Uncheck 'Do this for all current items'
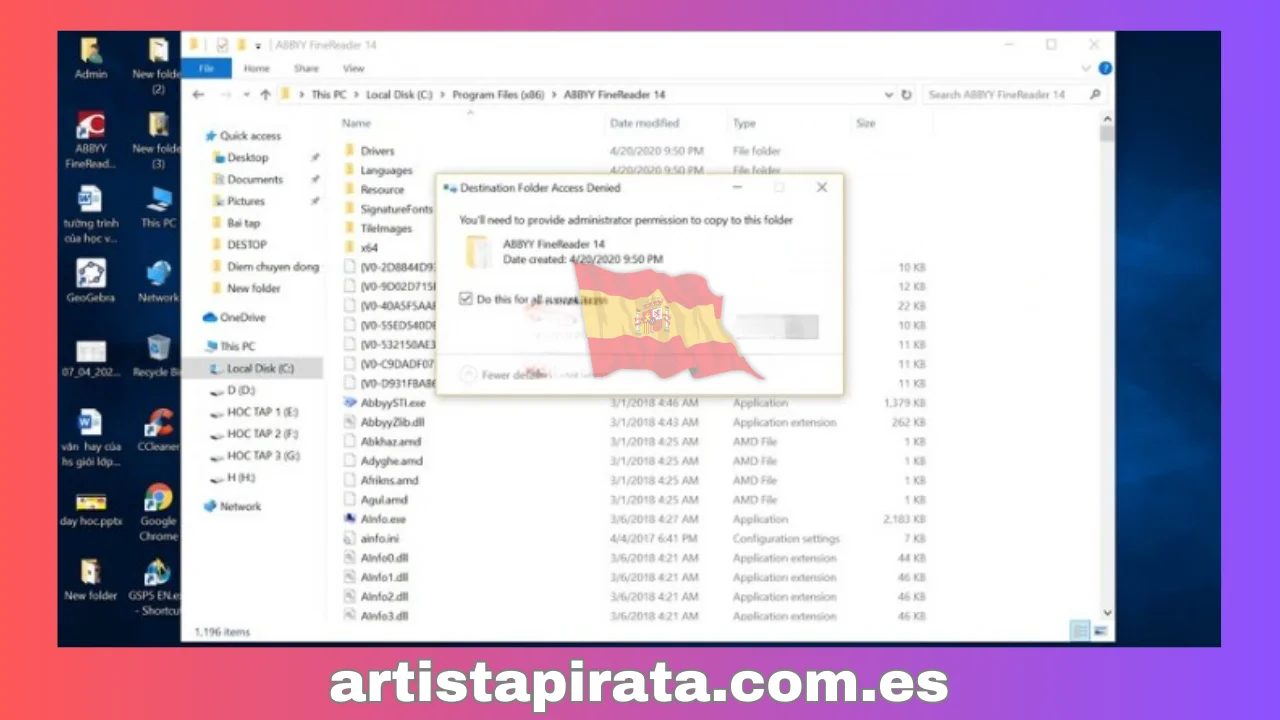The image size is (1280, 720). (x=465, y=299)
